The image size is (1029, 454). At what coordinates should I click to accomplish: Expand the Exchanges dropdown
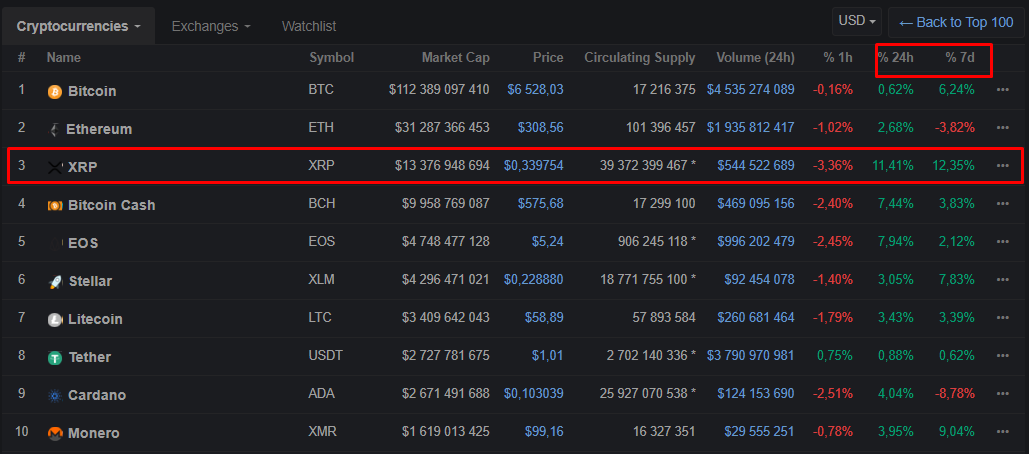coord(210,25)
